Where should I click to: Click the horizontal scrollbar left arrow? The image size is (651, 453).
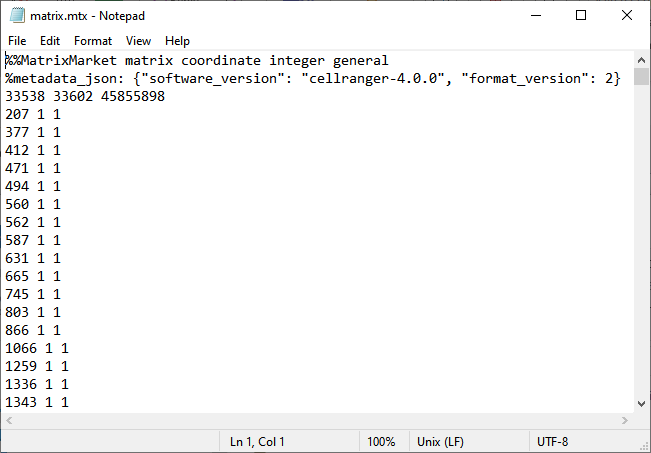coord(9,421)
